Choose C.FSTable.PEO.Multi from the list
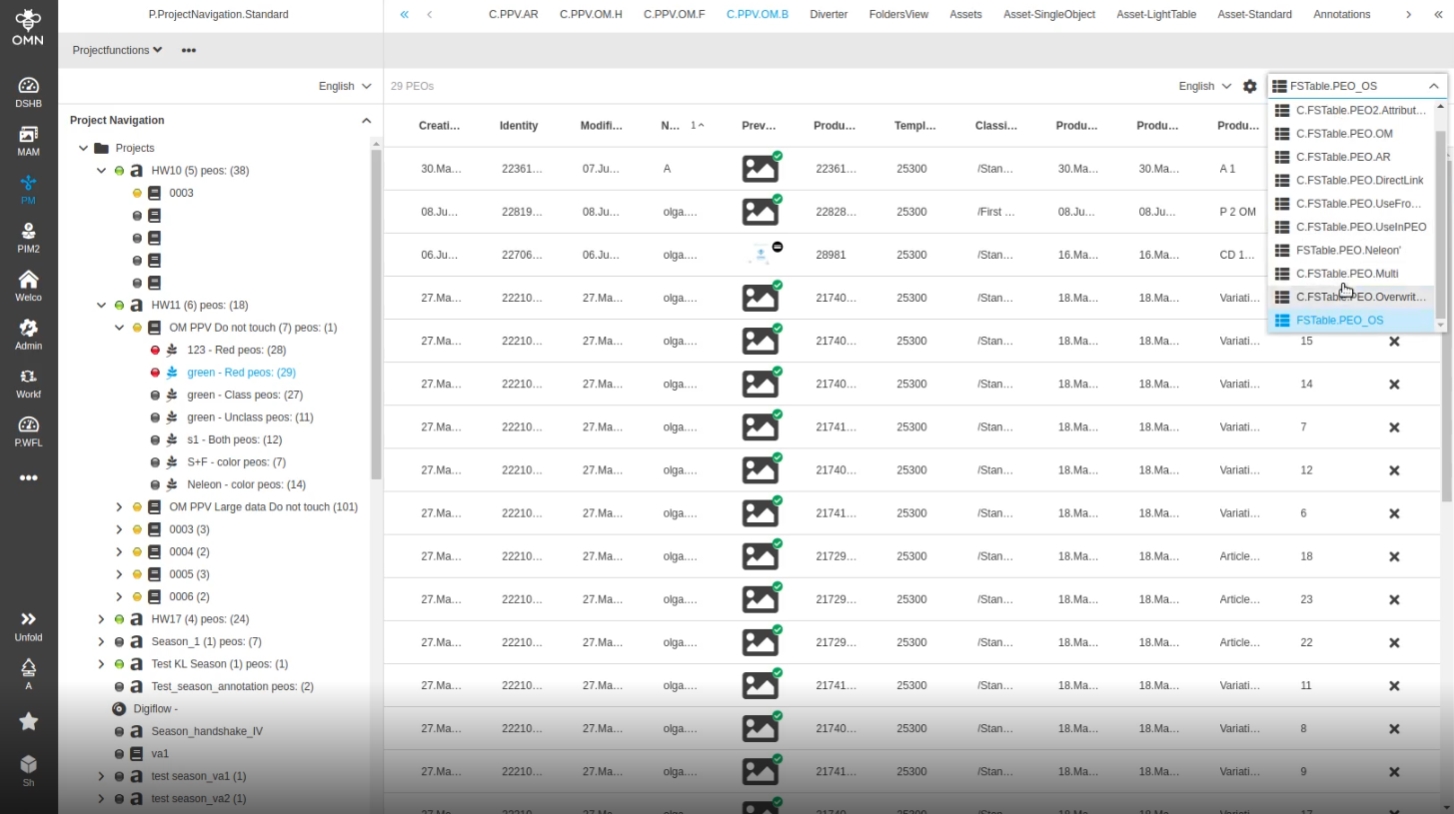The height and width of the screenshot is (814, 1454). [1352, 273]
